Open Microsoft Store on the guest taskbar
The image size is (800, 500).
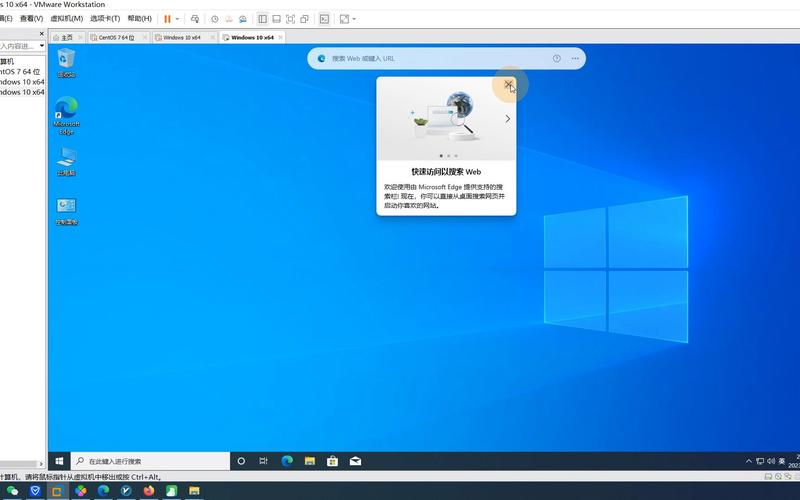pos(333,461)
